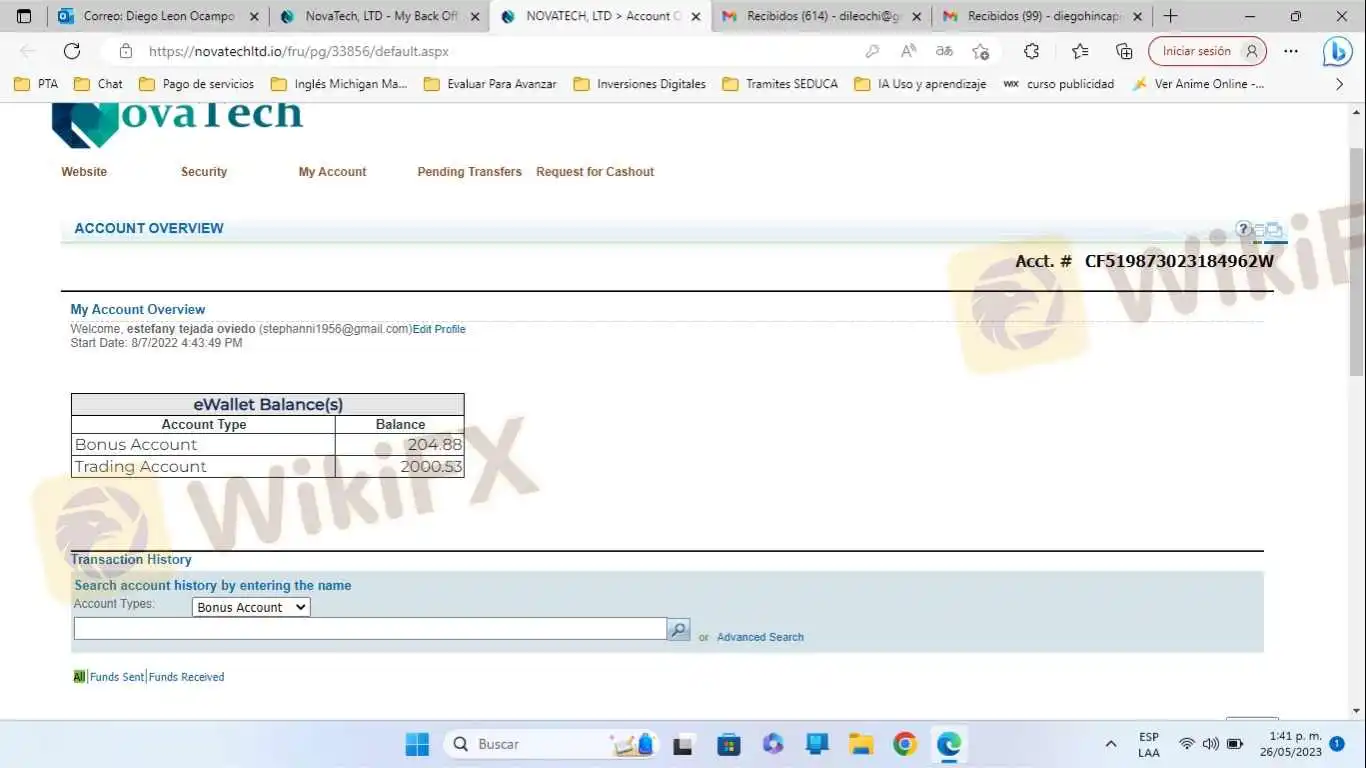Open the Website menu item
Viewport: 1366px width, 768px height.
(x=84, y=172)
